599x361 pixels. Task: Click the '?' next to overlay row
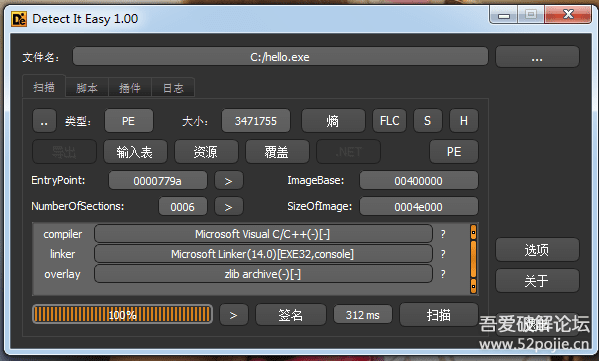coord(443,274)
